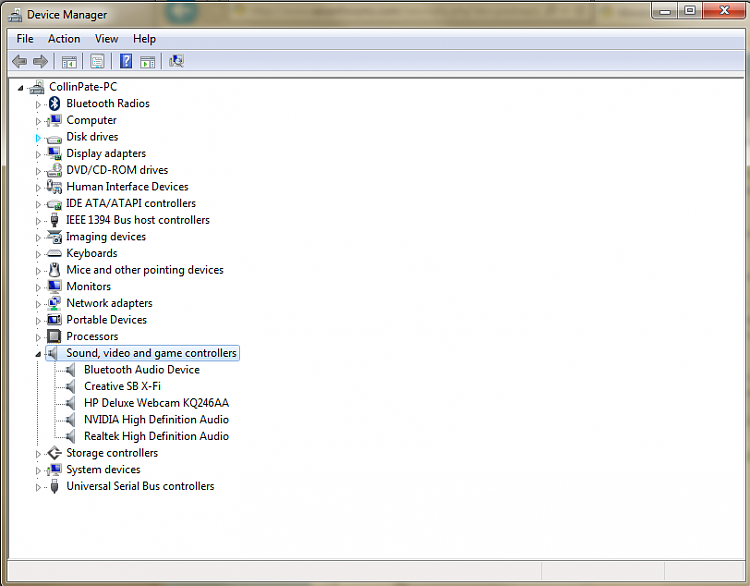Click the Device Manager title bar icon
The image size is (750, 586).
15,15
